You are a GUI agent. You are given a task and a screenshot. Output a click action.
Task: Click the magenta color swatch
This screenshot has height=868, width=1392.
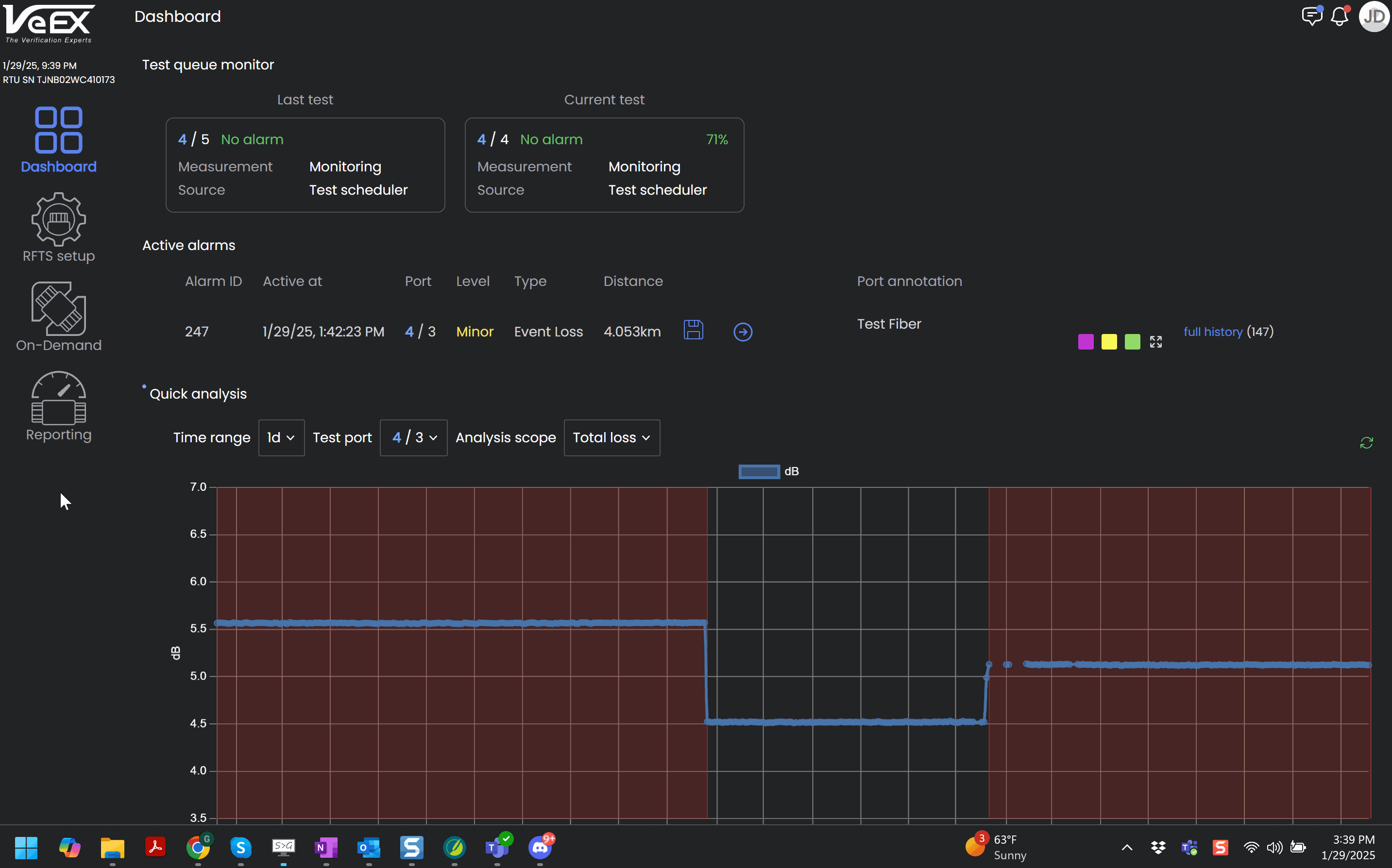coord(1086,342)
